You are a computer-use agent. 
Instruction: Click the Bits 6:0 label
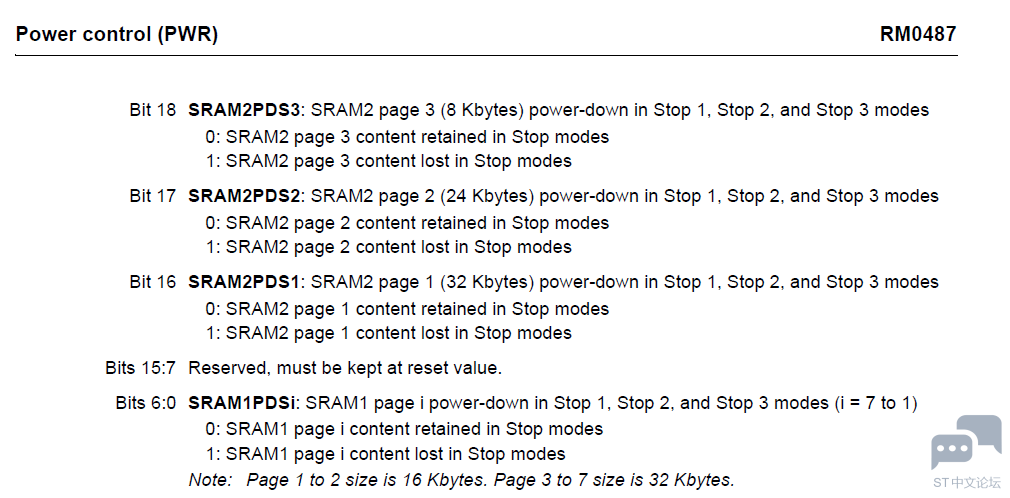coord(145,403)
